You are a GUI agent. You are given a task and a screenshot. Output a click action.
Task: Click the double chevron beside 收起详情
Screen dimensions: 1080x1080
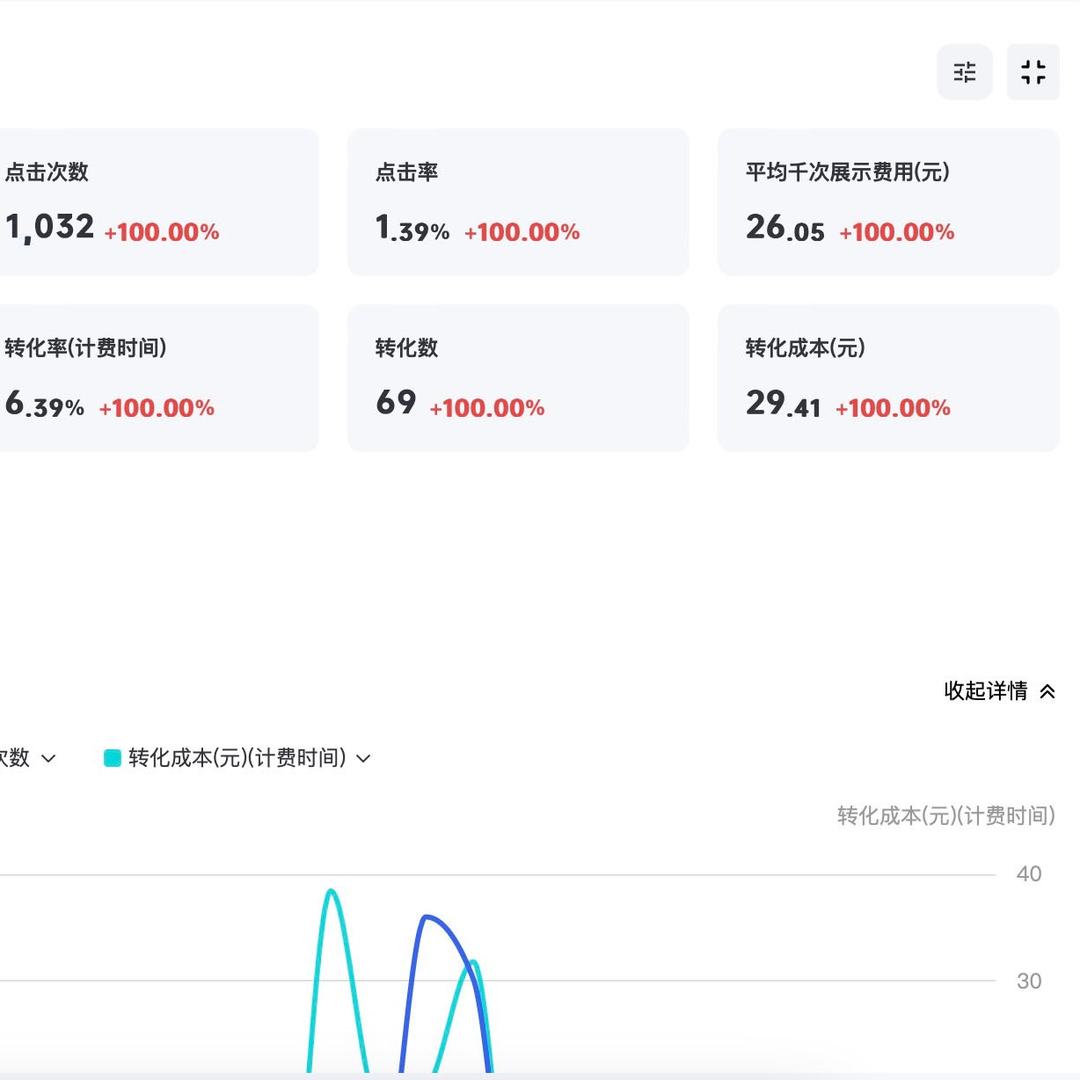point(1047,691)
